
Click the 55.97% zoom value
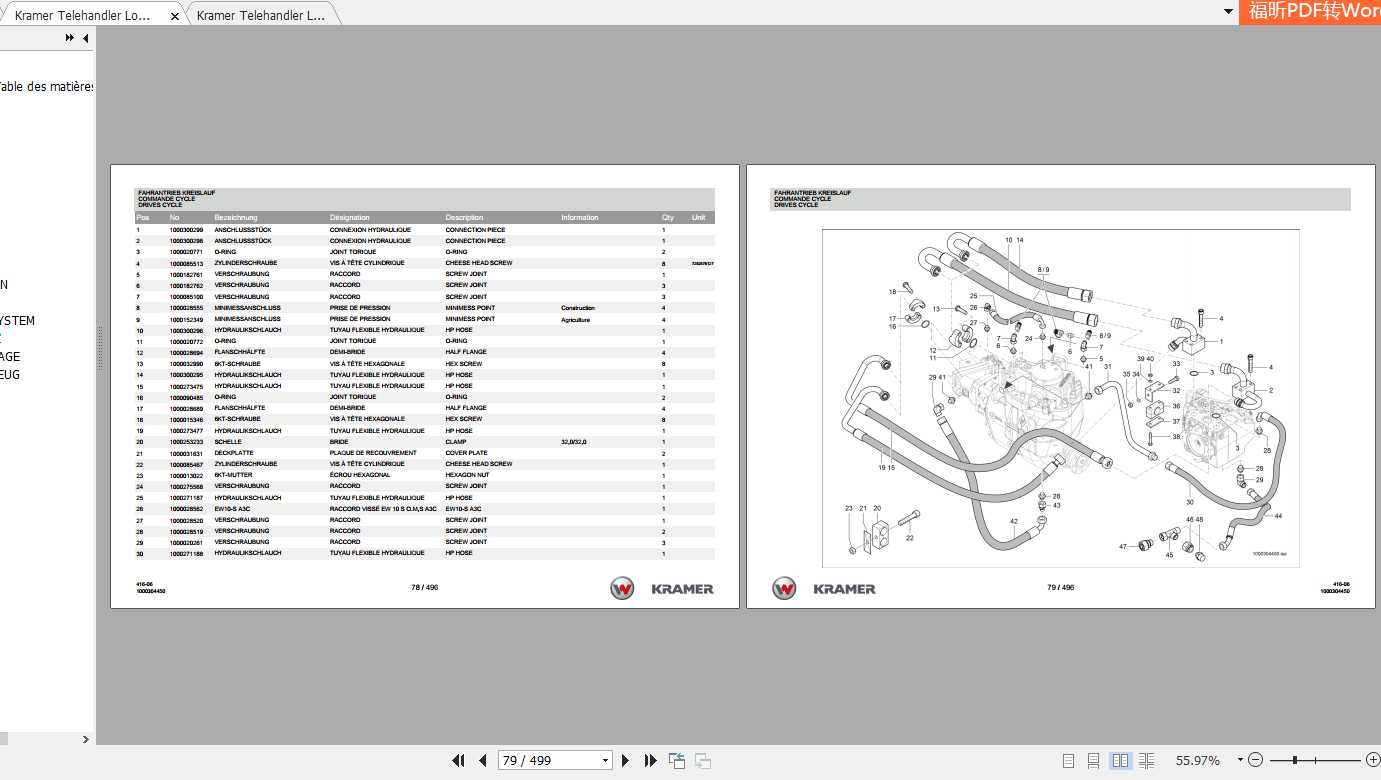[x=1198, y=761]
